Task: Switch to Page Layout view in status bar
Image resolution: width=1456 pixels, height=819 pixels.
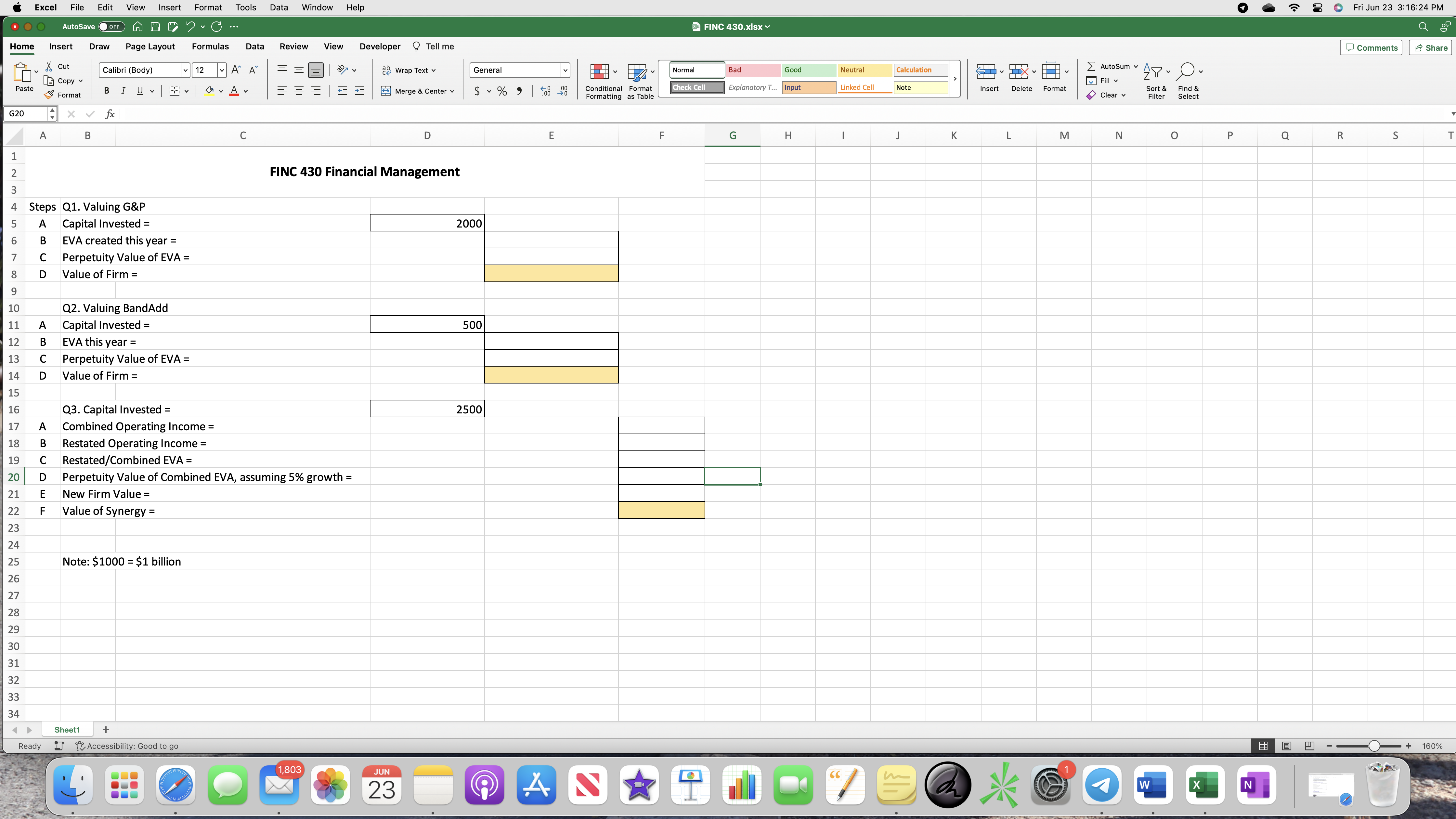Action: point(1286,746)
